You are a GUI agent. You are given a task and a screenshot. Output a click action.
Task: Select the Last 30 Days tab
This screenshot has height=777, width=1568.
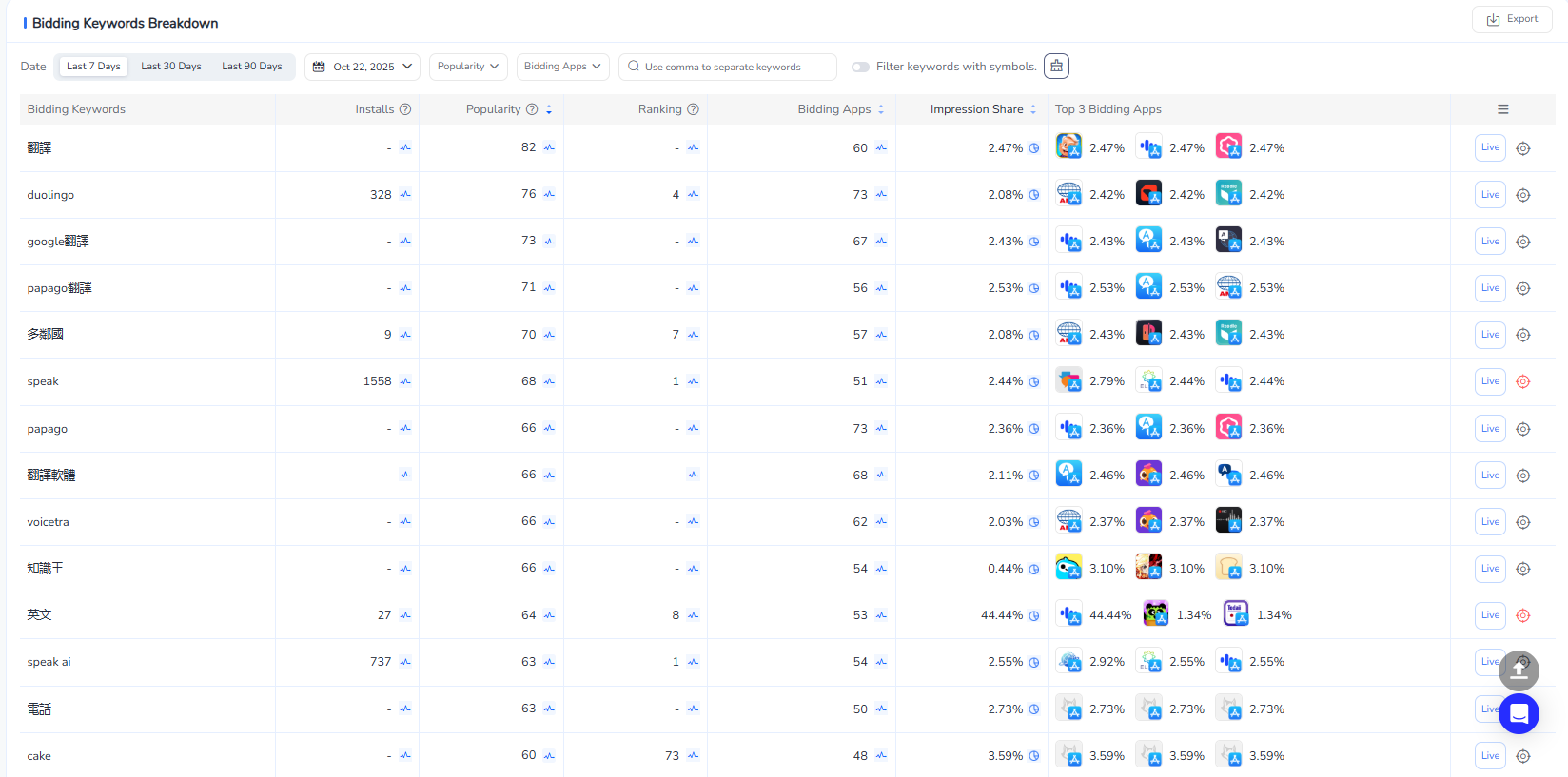171,67
